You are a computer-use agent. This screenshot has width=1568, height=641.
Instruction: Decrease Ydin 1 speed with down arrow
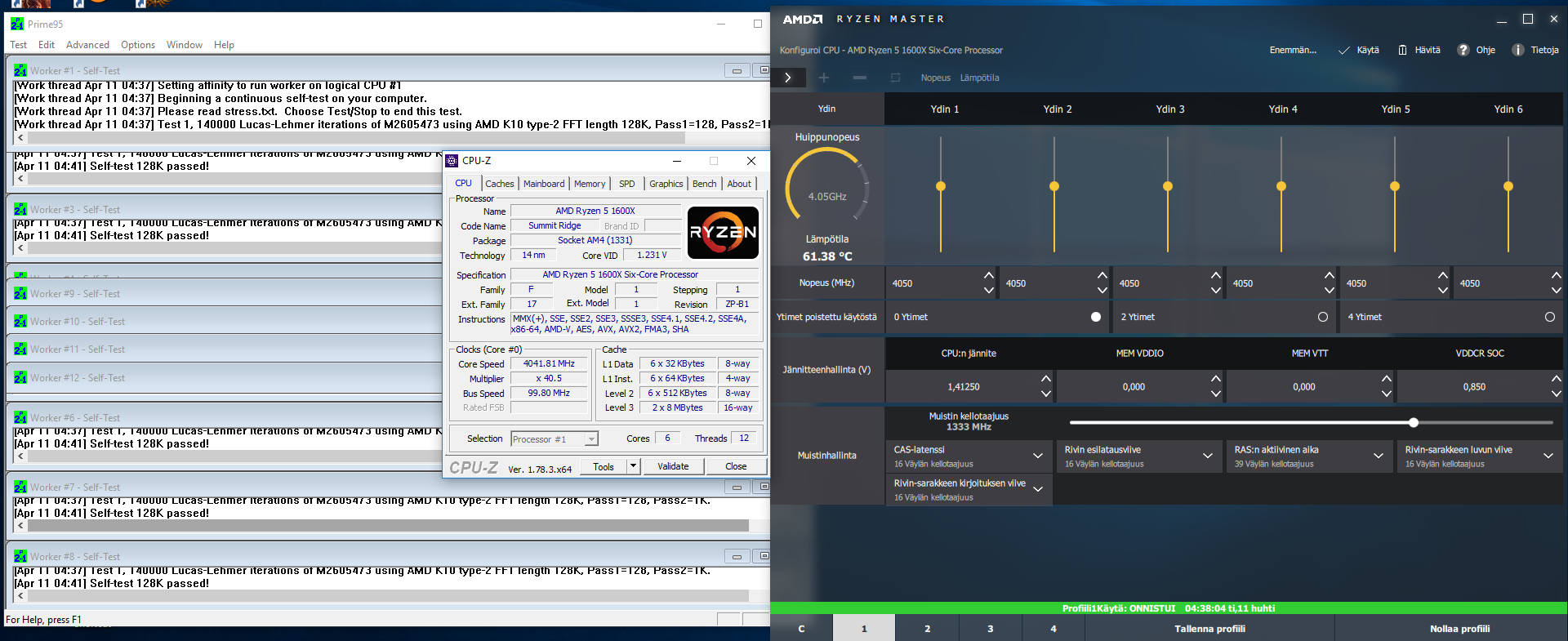[989, 291]
